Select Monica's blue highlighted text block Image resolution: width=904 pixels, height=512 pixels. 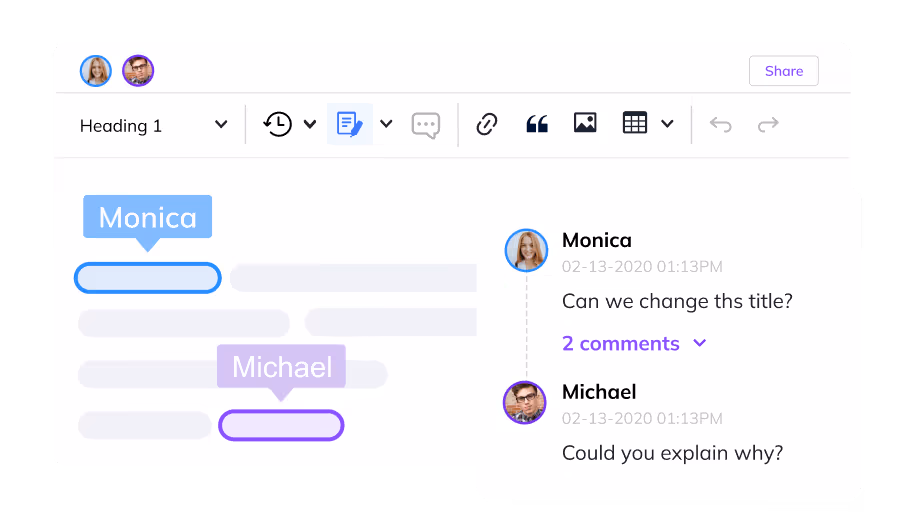(148, 278)
